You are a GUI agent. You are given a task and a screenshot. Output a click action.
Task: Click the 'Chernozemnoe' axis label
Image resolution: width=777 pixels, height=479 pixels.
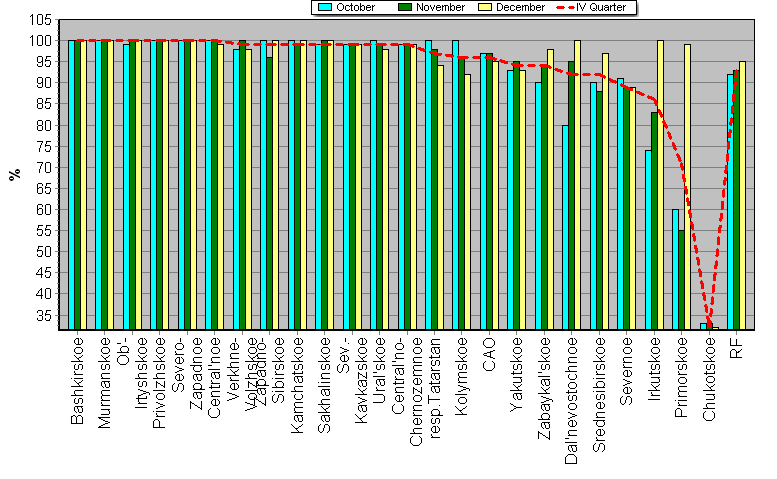(x=416, y=391)
